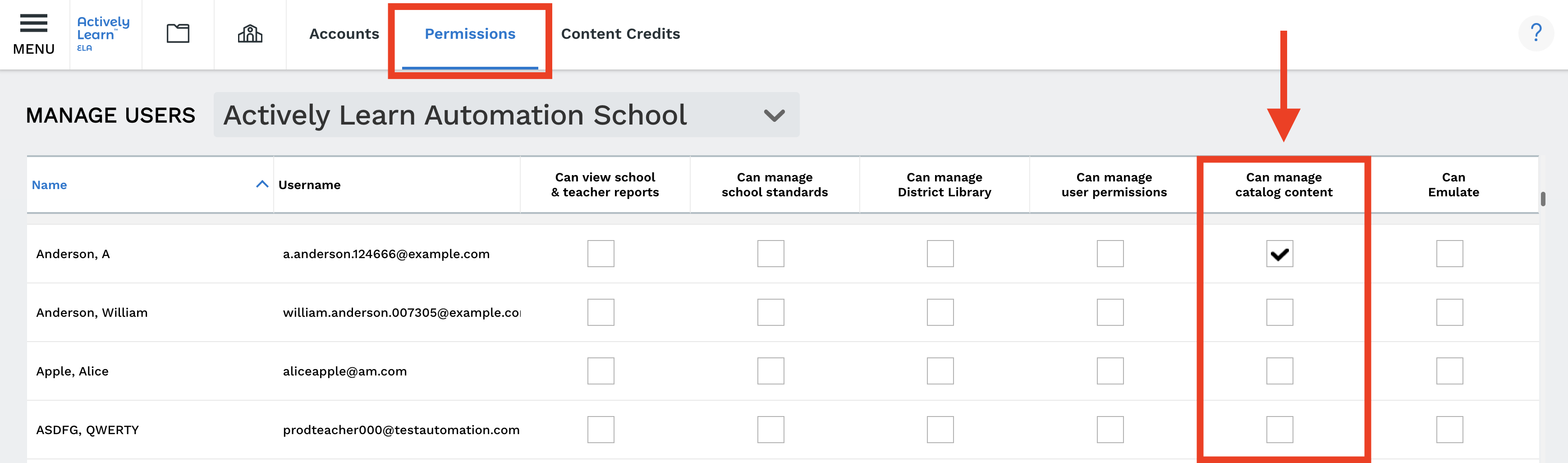Uncheck catalog content for Anderson, A
Viewport: 1568px width, 463px height.
pos(1279,254)
